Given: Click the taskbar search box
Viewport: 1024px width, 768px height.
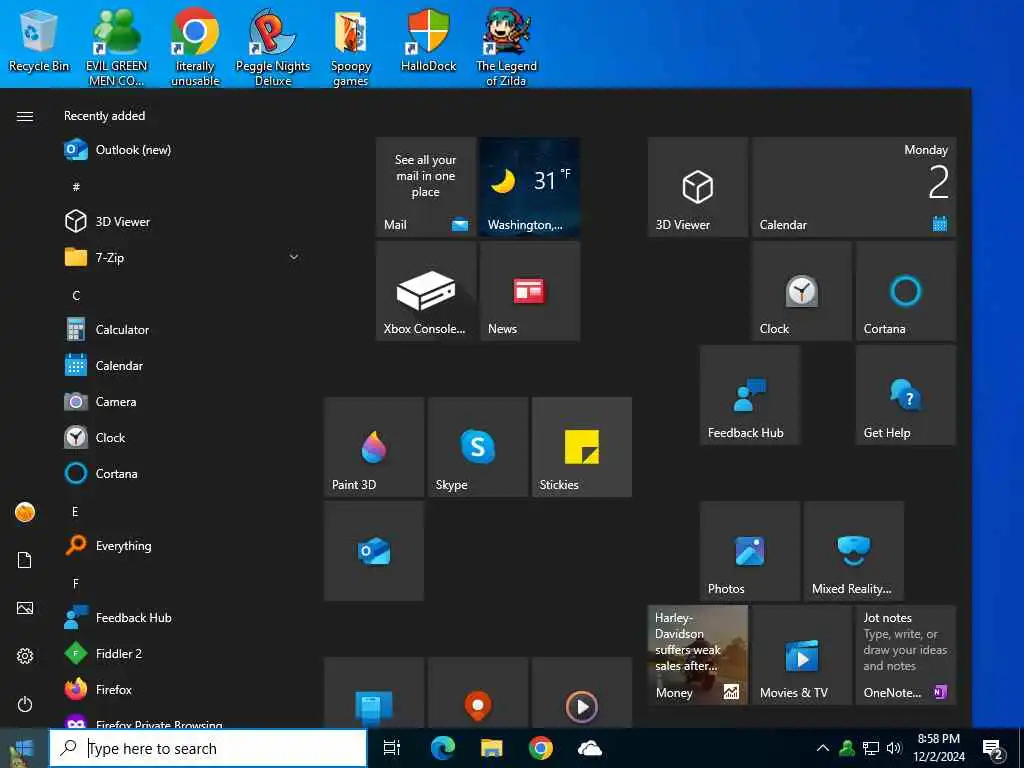Looking at the screenshot, I should pos(208,748).
